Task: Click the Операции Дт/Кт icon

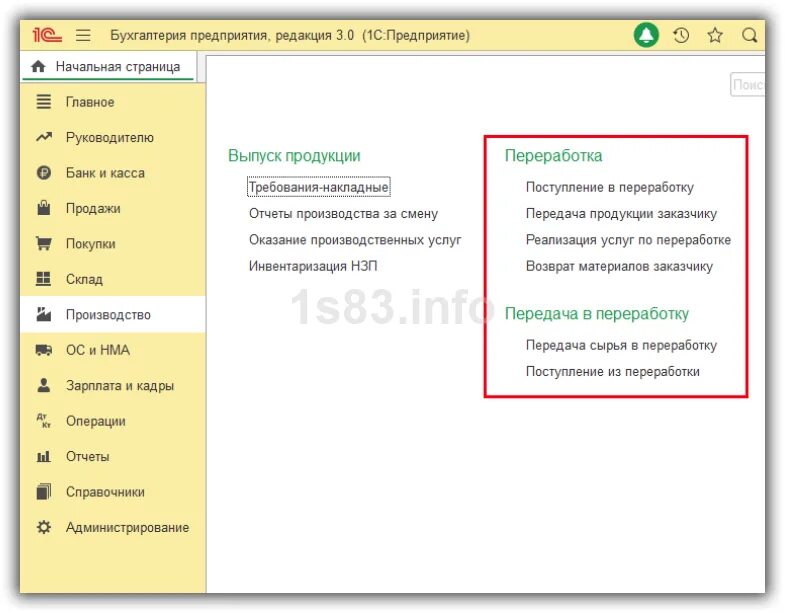Action: click(44, 421)
